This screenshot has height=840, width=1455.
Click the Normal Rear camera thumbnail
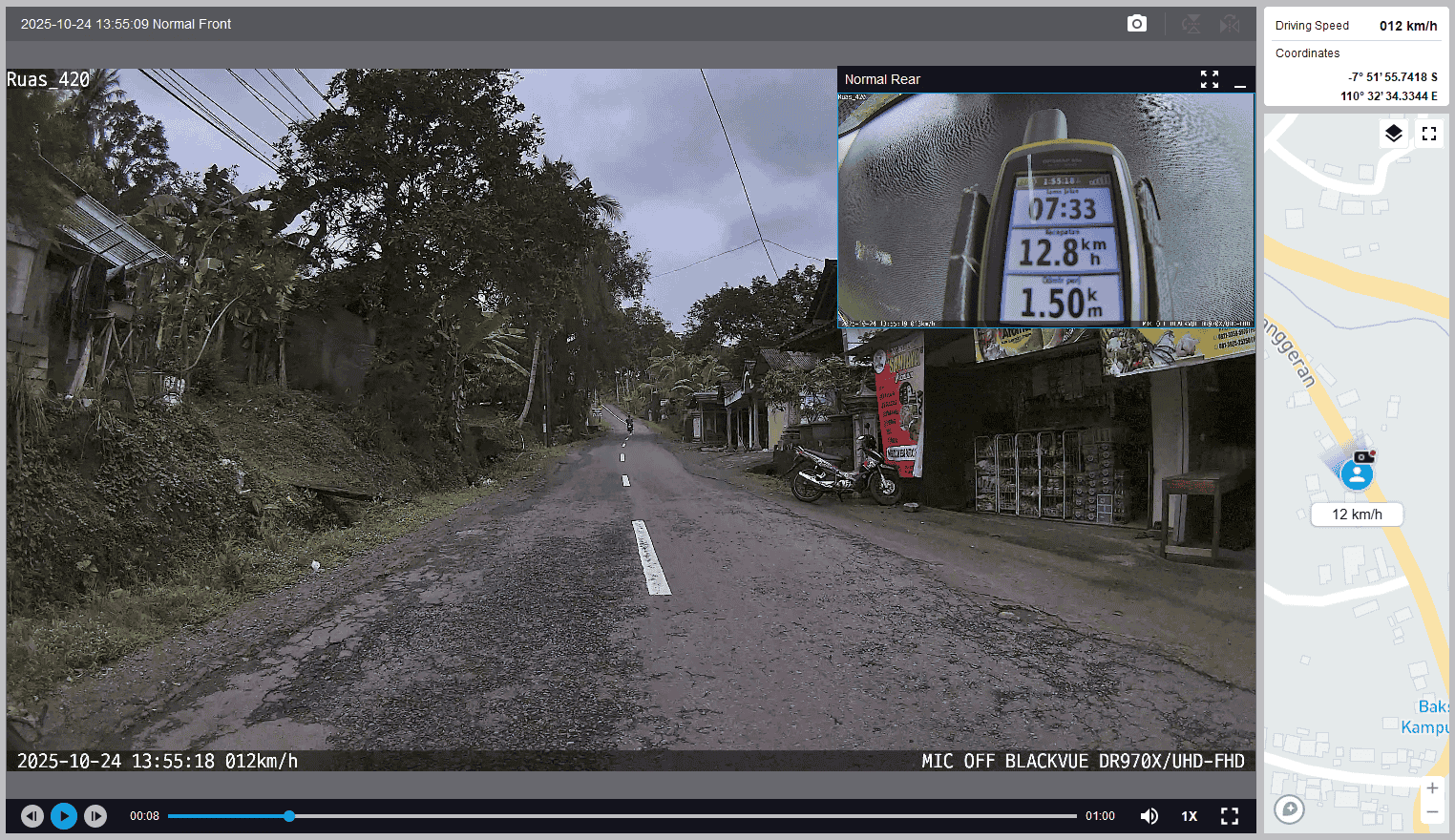(x=1045, y=210)
